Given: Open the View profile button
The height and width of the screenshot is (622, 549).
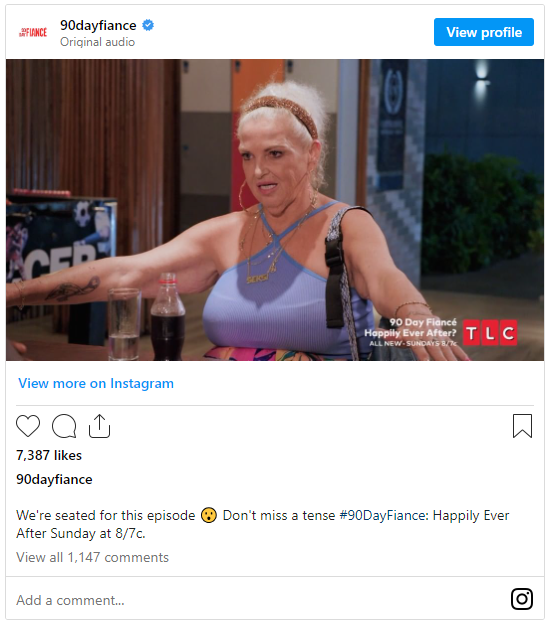Looking at the screenshot, I should [484, 32].
